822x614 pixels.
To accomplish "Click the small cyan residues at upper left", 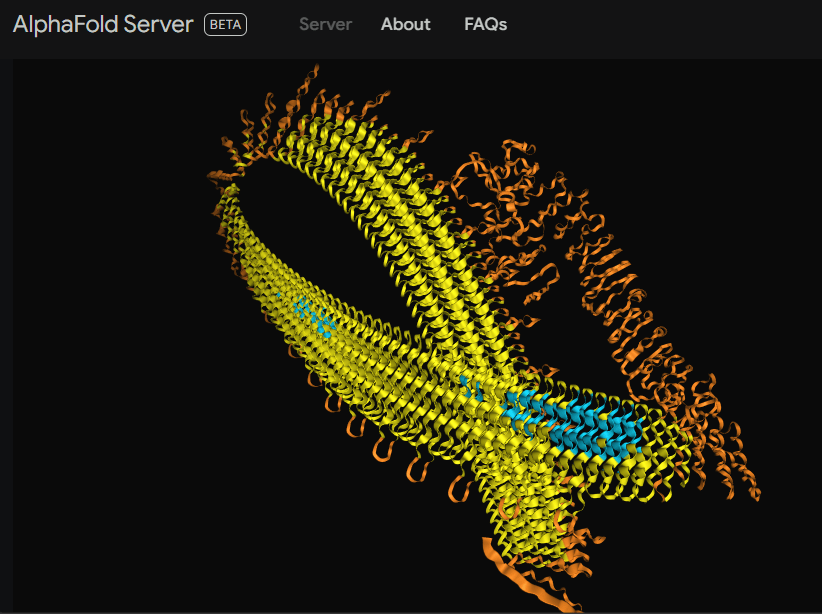I will 315,316.
